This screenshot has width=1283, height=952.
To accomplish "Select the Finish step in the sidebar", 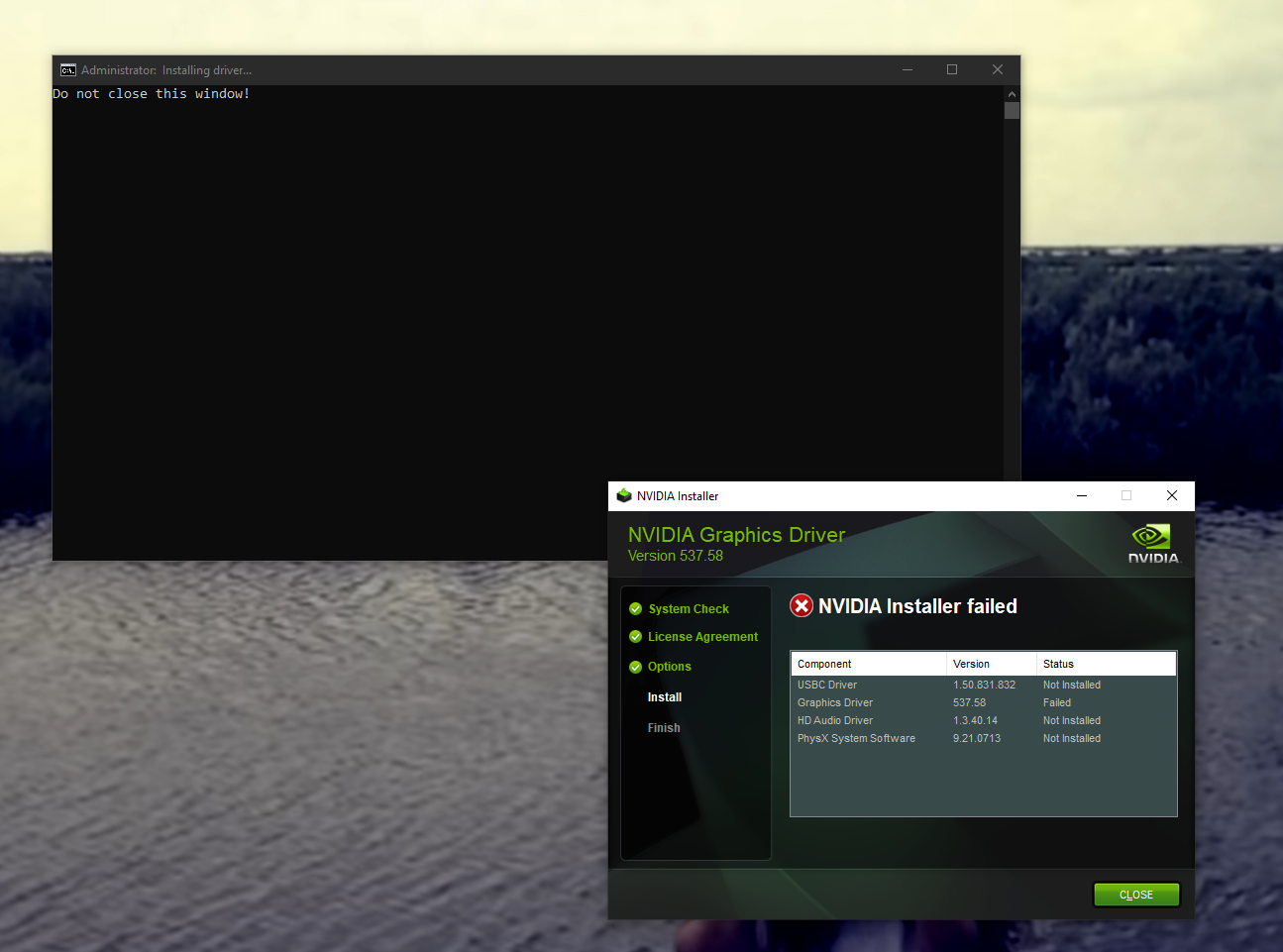I will click(663, 727).
